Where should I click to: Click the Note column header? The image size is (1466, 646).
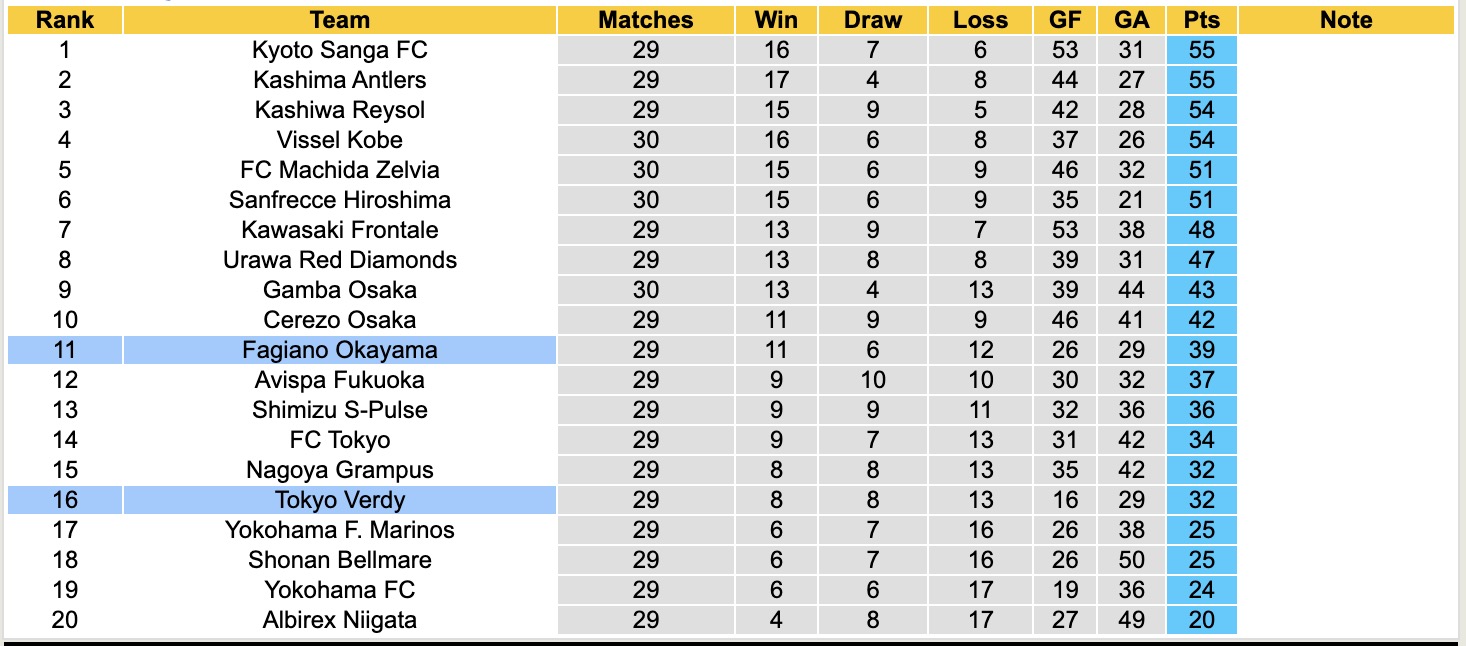1346,20
